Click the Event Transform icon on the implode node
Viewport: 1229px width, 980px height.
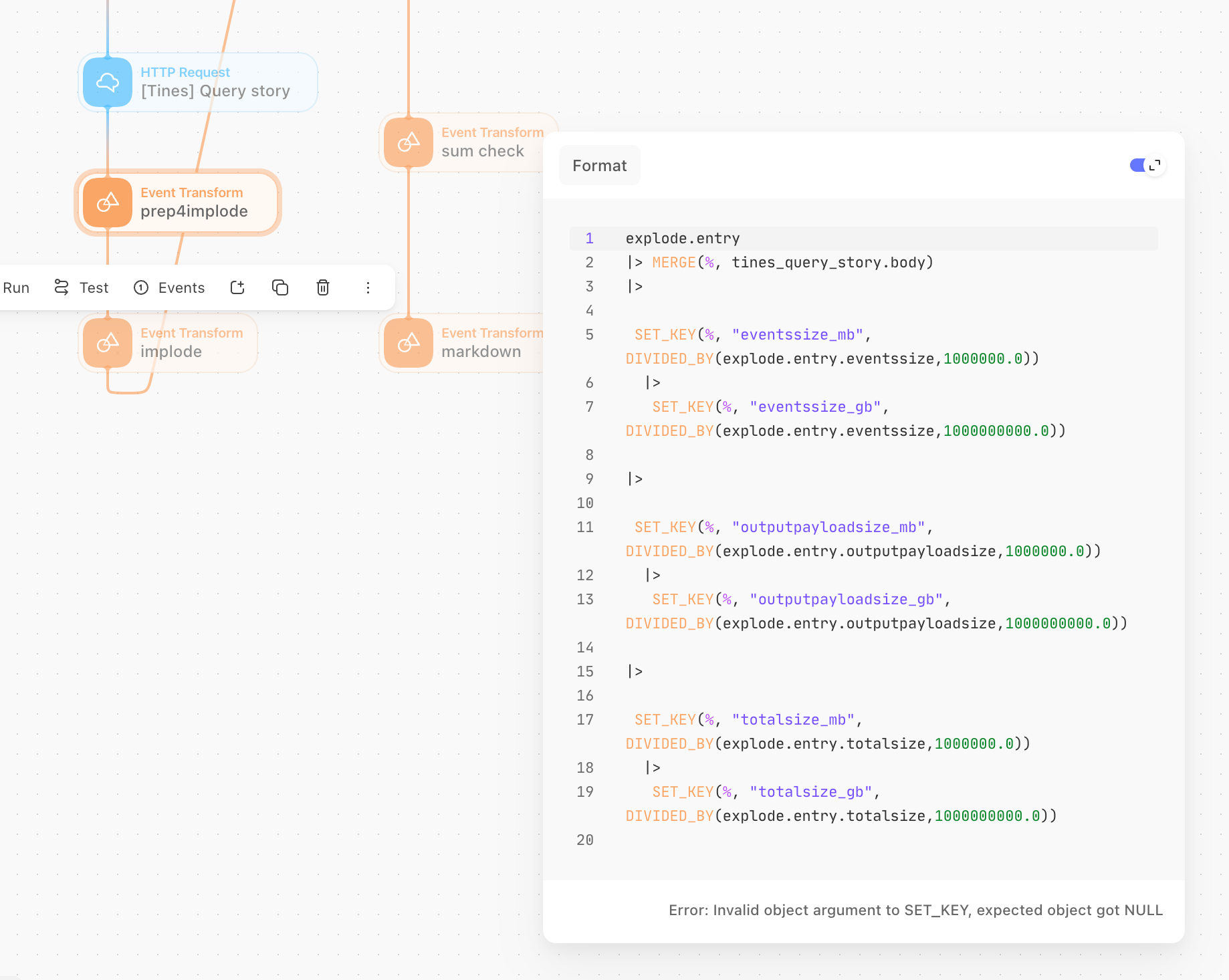(107, 343)
